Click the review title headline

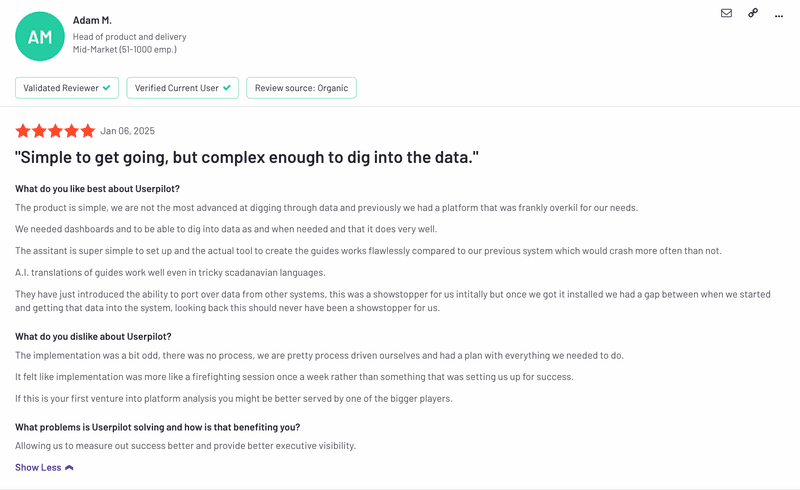point(246,158)
